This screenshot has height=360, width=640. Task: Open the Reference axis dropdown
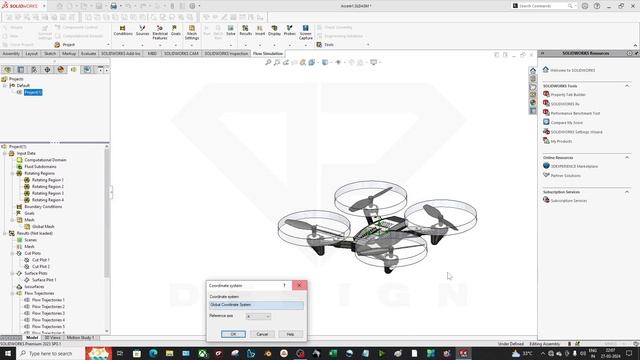tap(258, 316)
